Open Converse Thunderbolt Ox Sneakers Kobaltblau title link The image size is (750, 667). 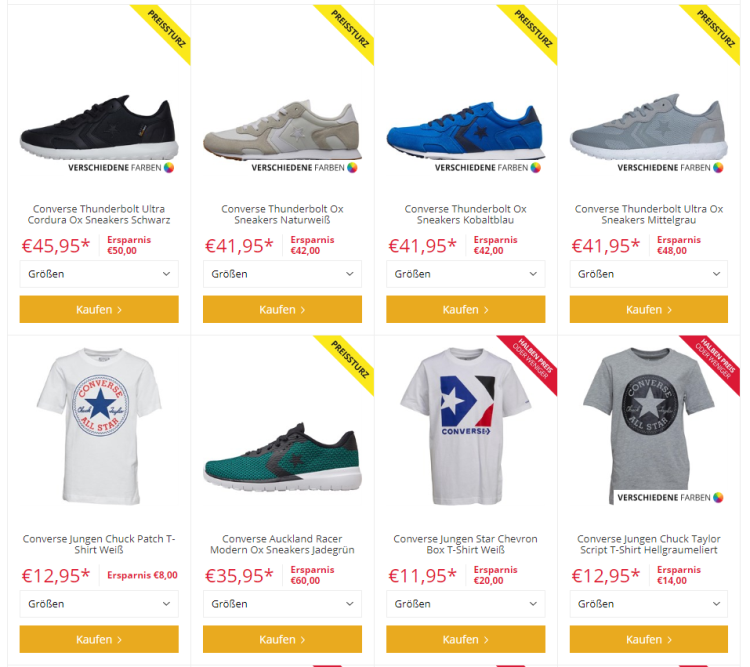point(465,214)
